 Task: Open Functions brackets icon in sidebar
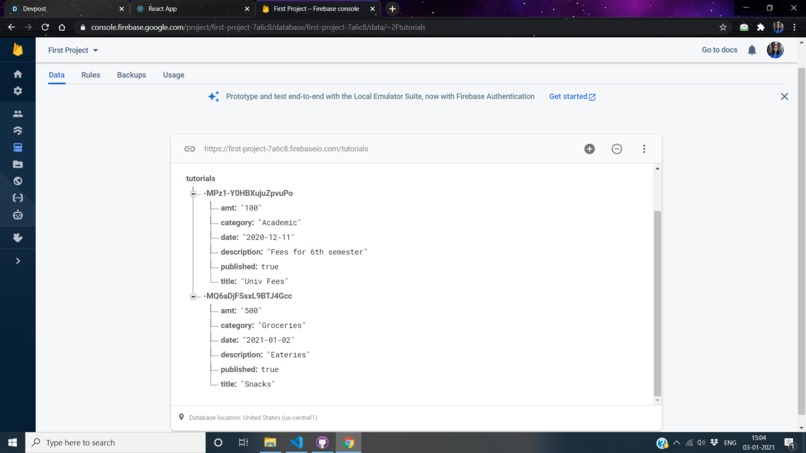click(x=17, y=198)
